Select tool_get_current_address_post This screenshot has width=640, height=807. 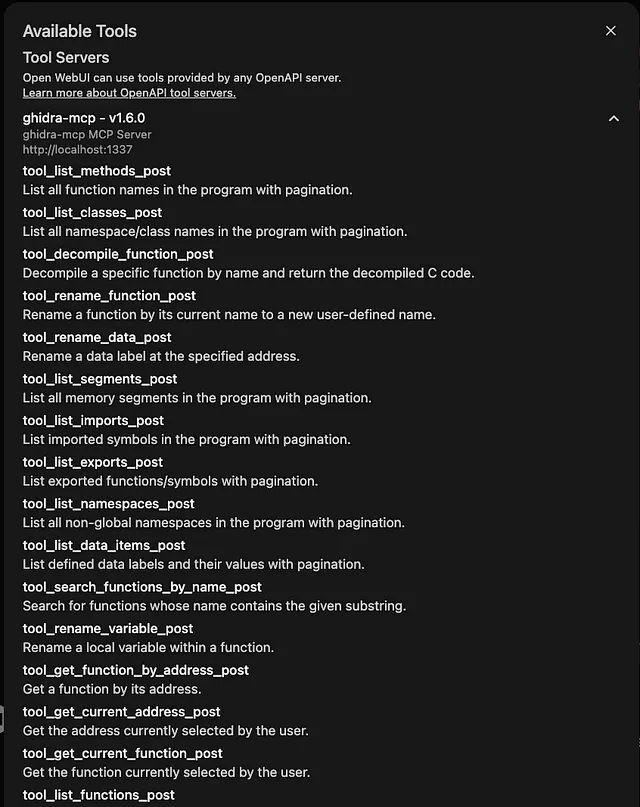122,712
